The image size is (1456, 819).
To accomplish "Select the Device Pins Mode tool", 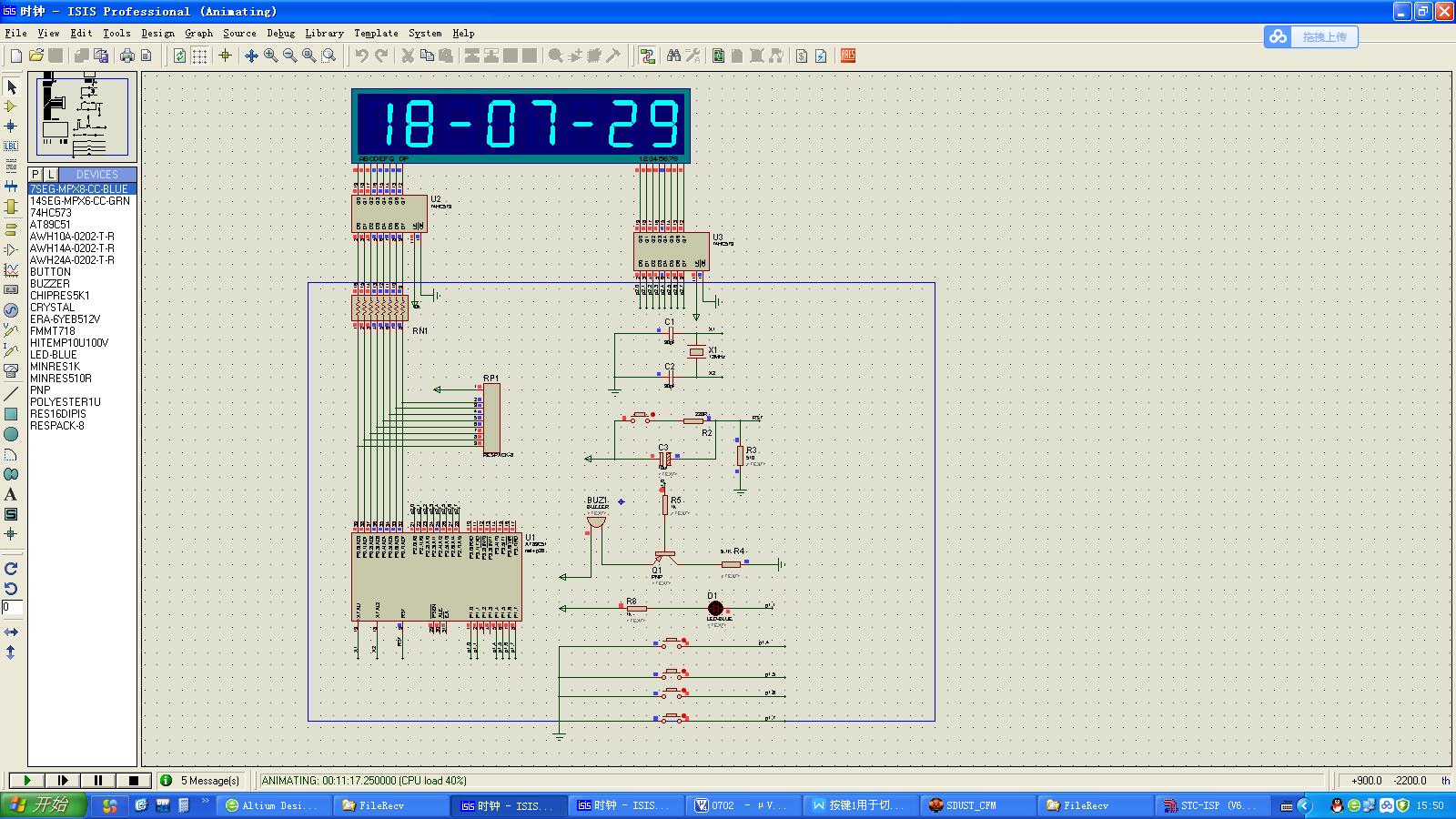I will click(x=11, y=249).
